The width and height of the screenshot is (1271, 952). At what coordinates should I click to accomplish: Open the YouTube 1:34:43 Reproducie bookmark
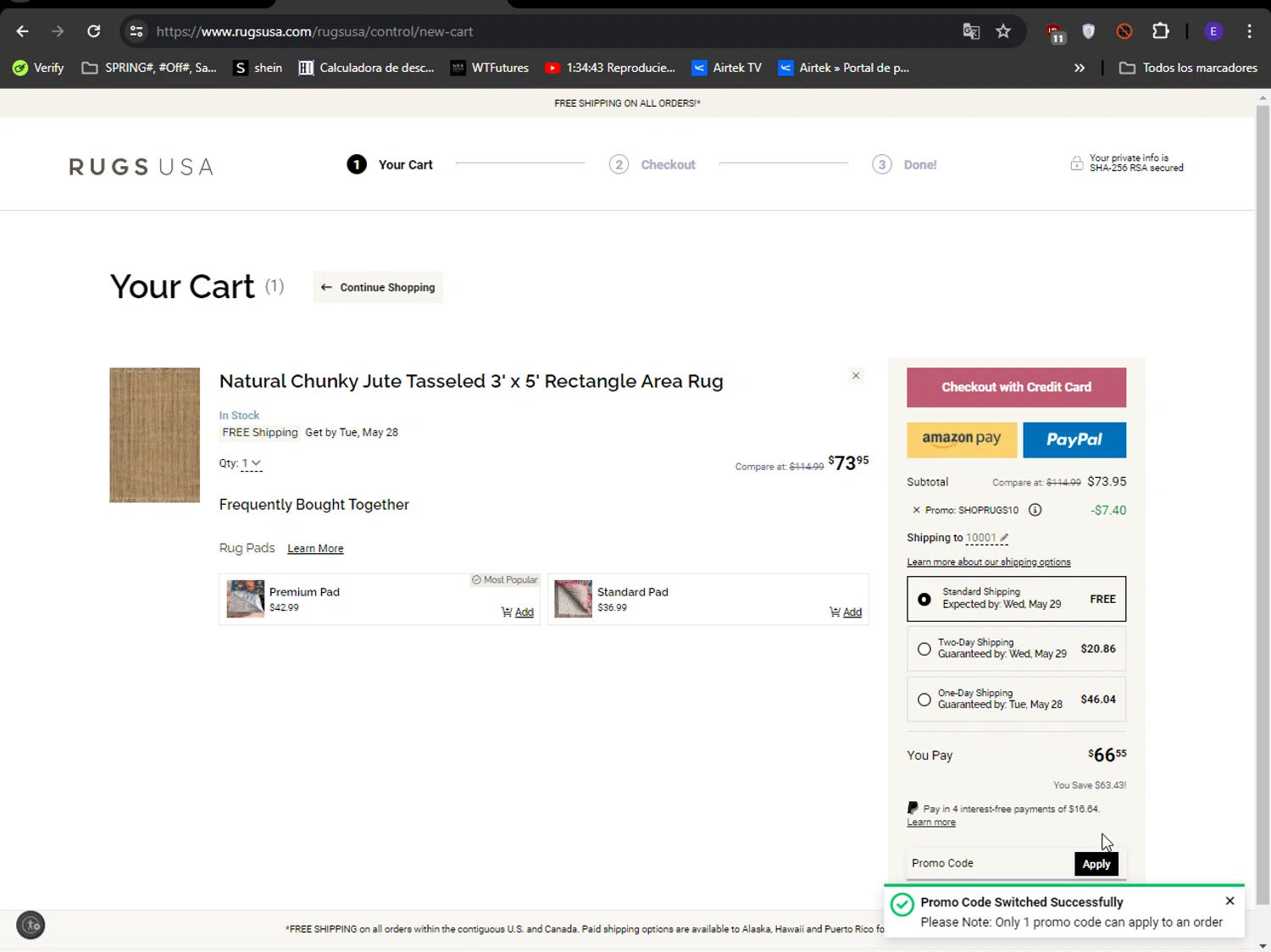click(x=610, y=68)
